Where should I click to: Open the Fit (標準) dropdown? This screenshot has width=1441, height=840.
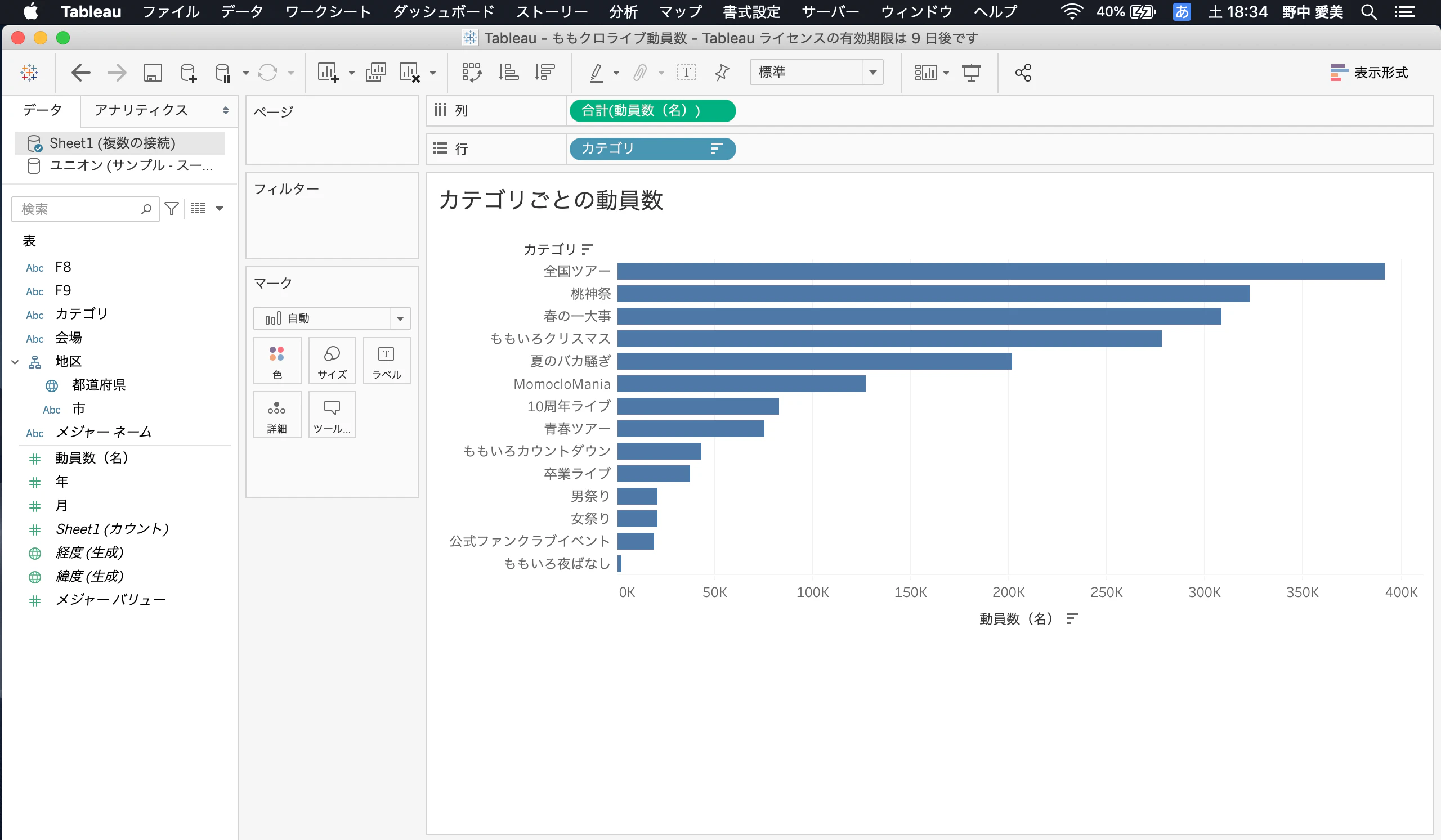pos(816,72)
